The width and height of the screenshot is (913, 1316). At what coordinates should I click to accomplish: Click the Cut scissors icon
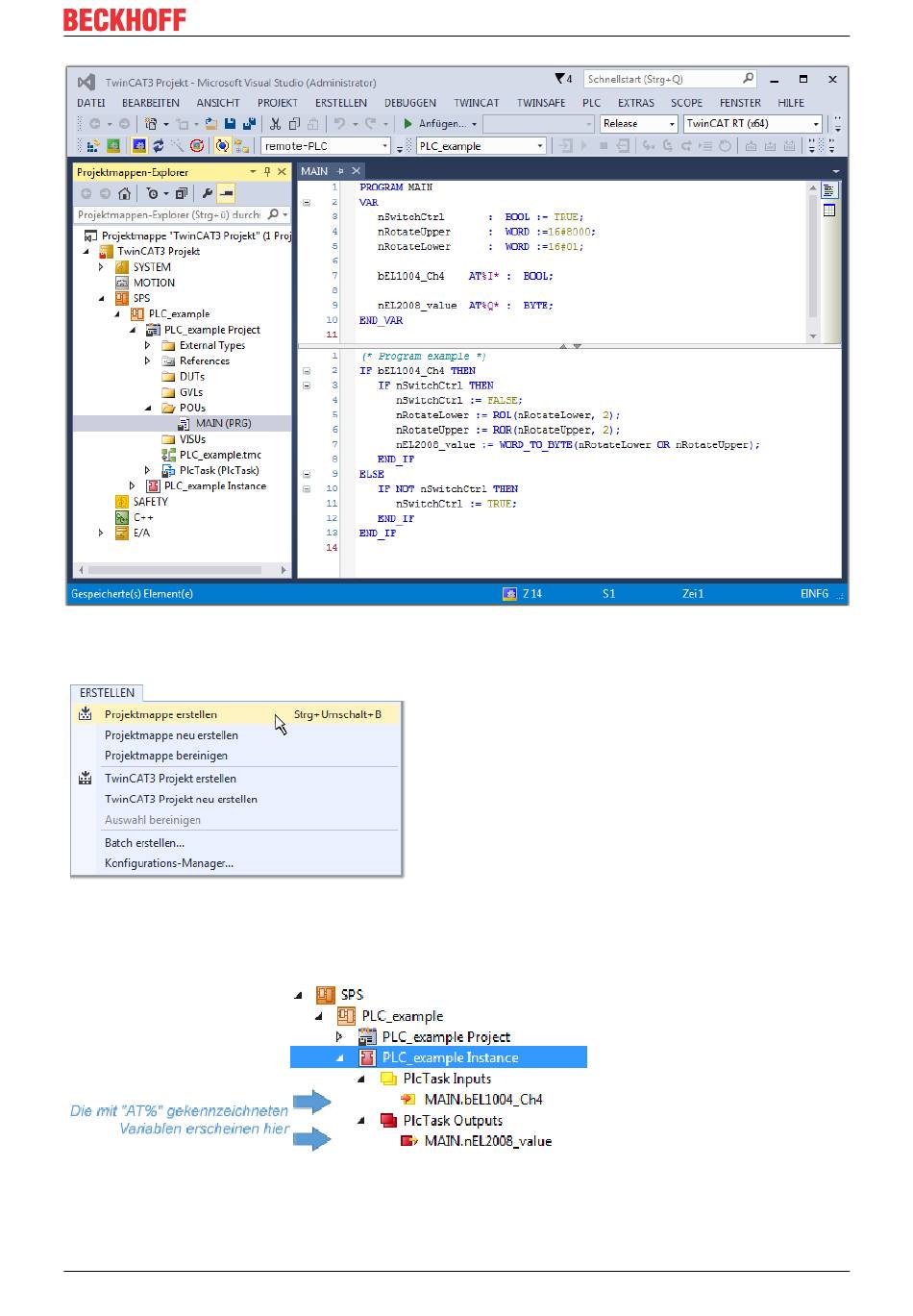tap(275, 124)
